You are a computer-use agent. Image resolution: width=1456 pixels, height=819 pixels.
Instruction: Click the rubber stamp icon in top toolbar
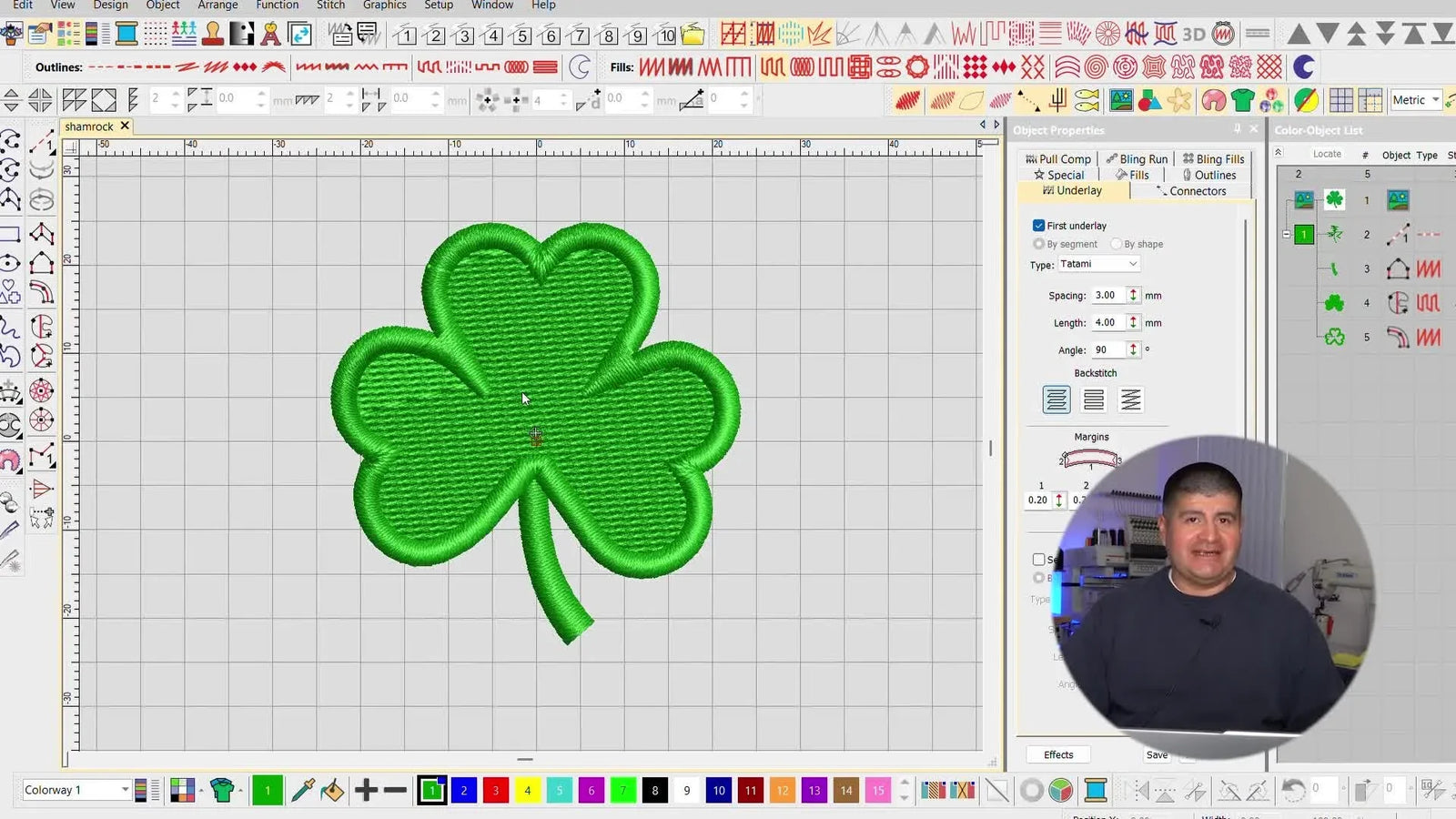[x=213, y=35]
